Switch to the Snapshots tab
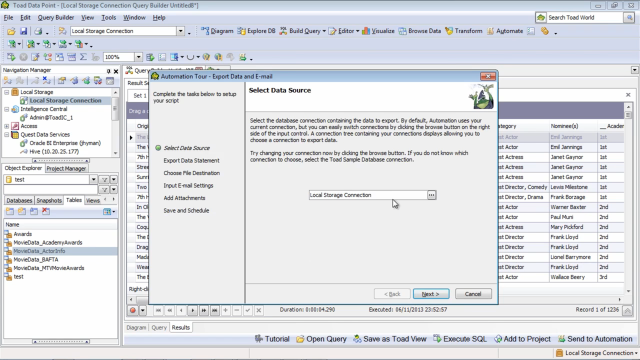 point(49,200)
